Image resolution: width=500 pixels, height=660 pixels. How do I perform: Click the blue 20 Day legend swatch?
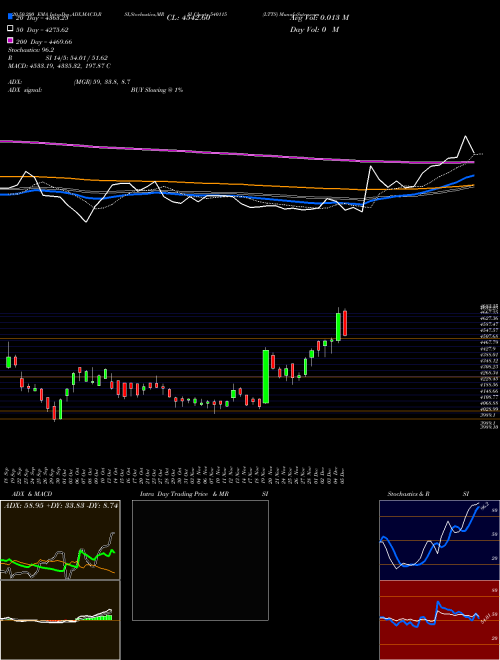(x=10, y=16)
